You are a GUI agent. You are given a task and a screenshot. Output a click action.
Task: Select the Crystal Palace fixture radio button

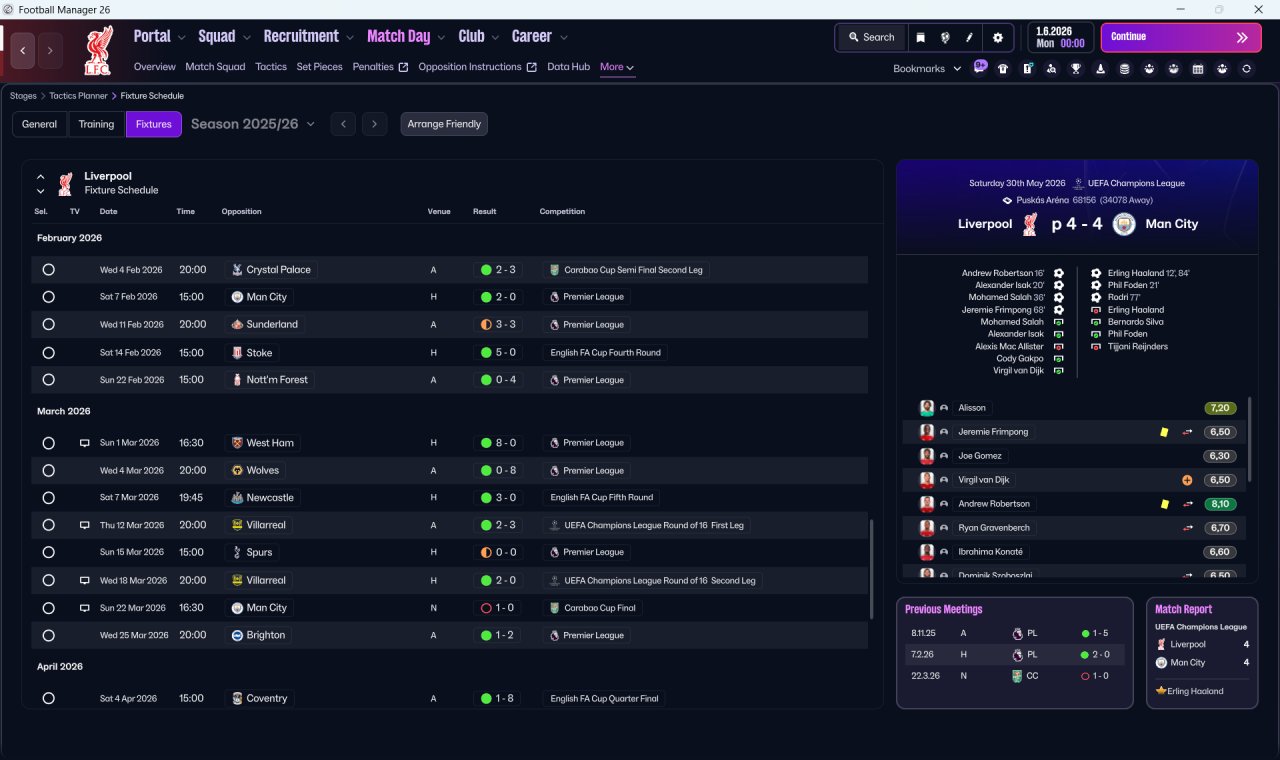[48, 270]
